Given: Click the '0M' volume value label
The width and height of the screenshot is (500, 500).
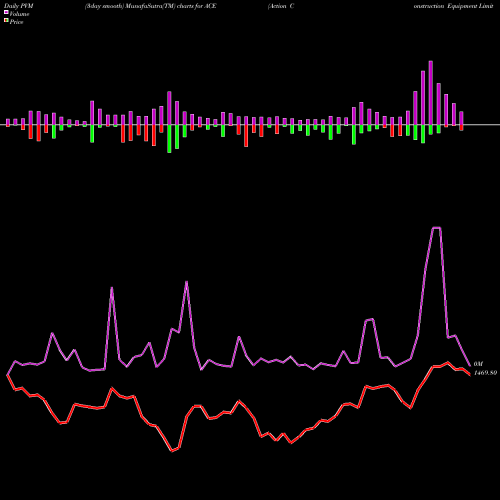Looking at the screenshot, I should (478, 364).
